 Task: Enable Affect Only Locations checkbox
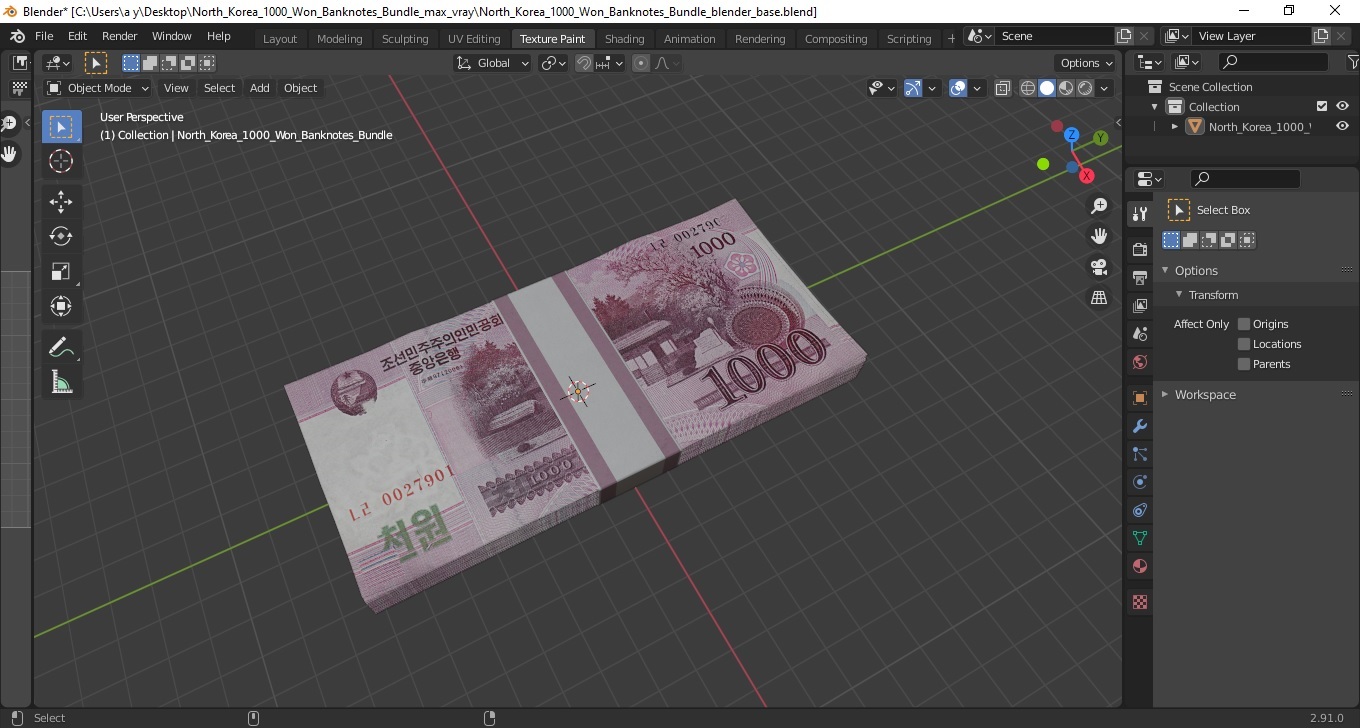[1244, 344]
